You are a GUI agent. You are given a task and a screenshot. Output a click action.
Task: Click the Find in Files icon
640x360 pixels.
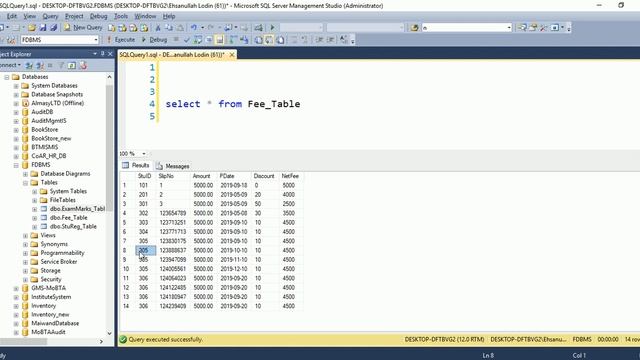pos(414,27)
